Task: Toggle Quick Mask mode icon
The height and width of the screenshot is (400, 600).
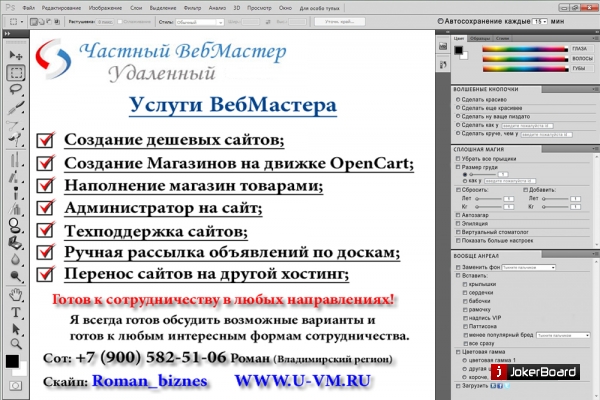Action: coord(15,385)
